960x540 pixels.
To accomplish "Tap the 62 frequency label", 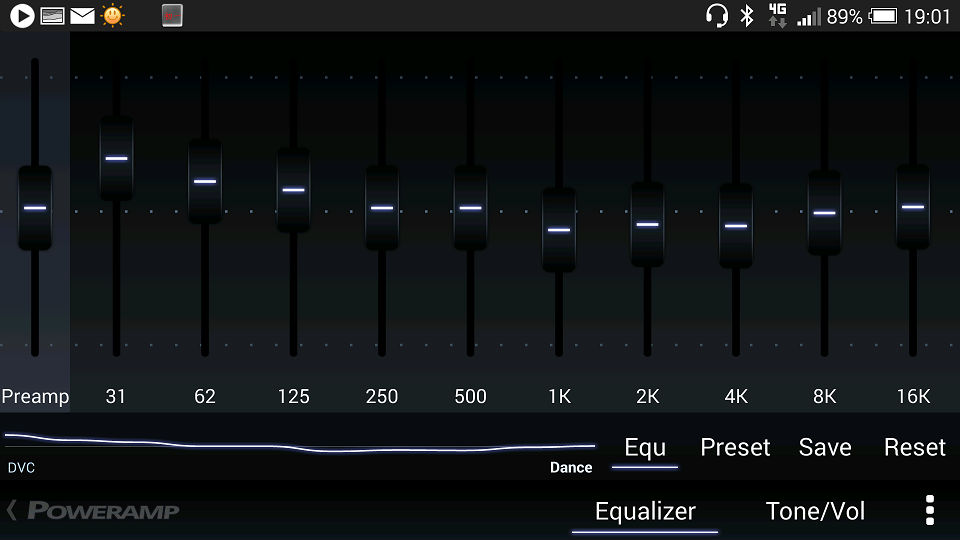I will pyautogui.click(x=205, y=397).
